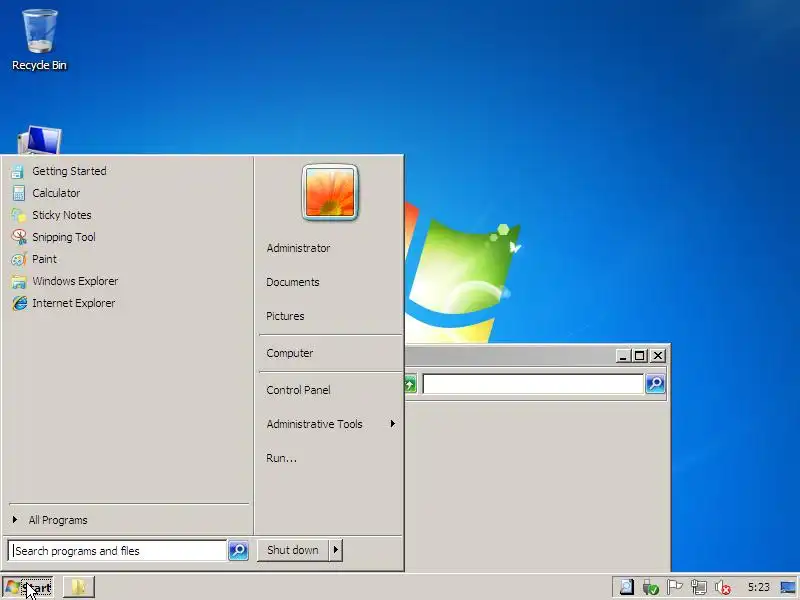This screenshot has height=600, width=800.
Task: Click the green refresh arrow in background window
Action: coord(410,384)
